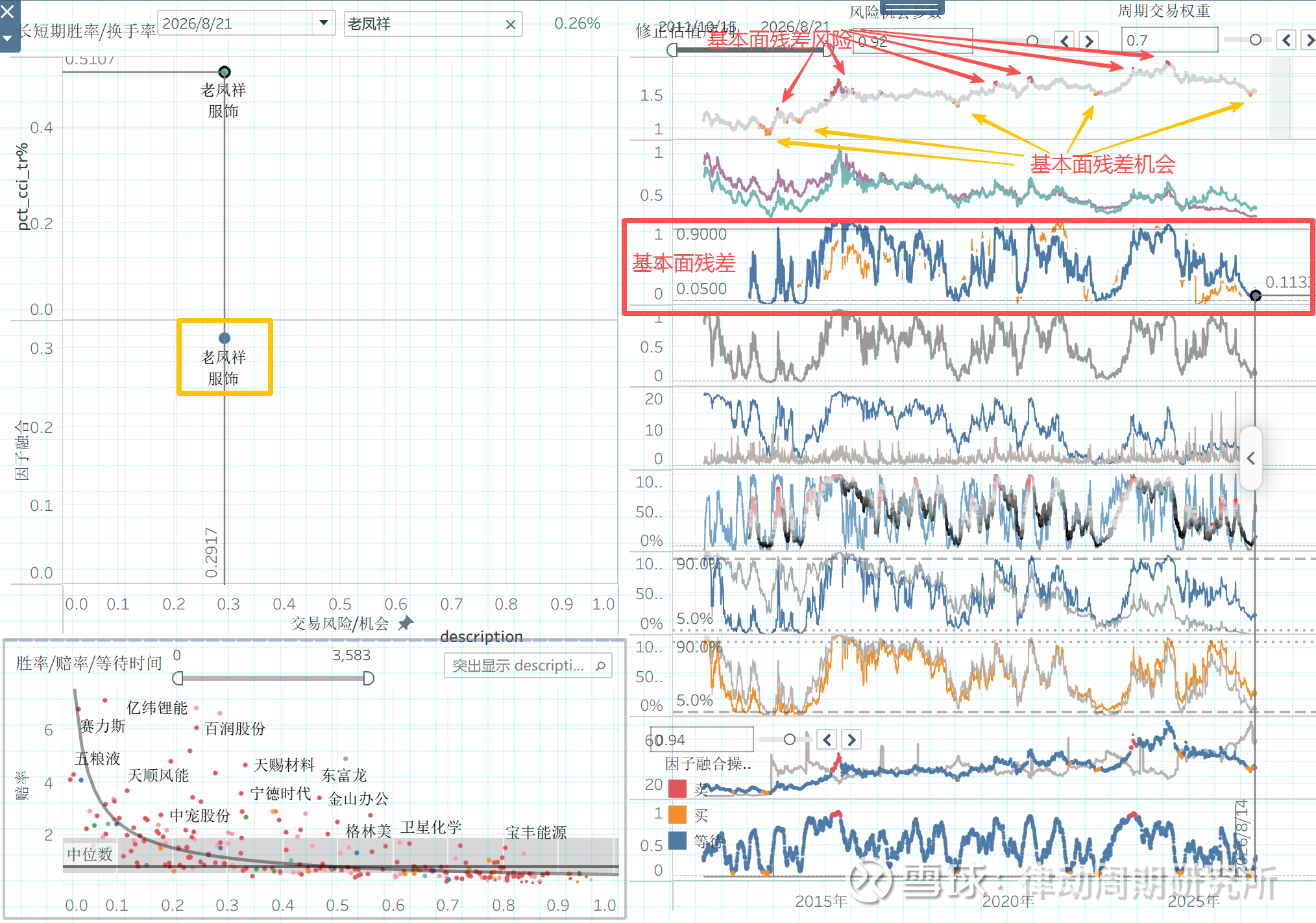Select the 老凤祥 mark in the 因子融合 chart
1316x923 pixels.
[x=225, y=338]
